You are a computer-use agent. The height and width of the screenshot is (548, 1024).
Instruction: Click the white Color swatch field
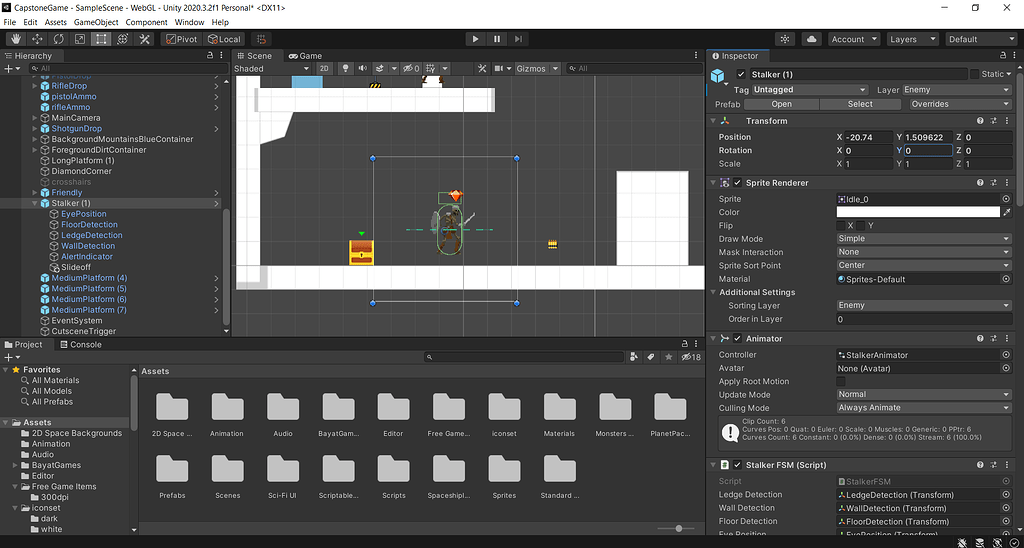coord(917,212)
